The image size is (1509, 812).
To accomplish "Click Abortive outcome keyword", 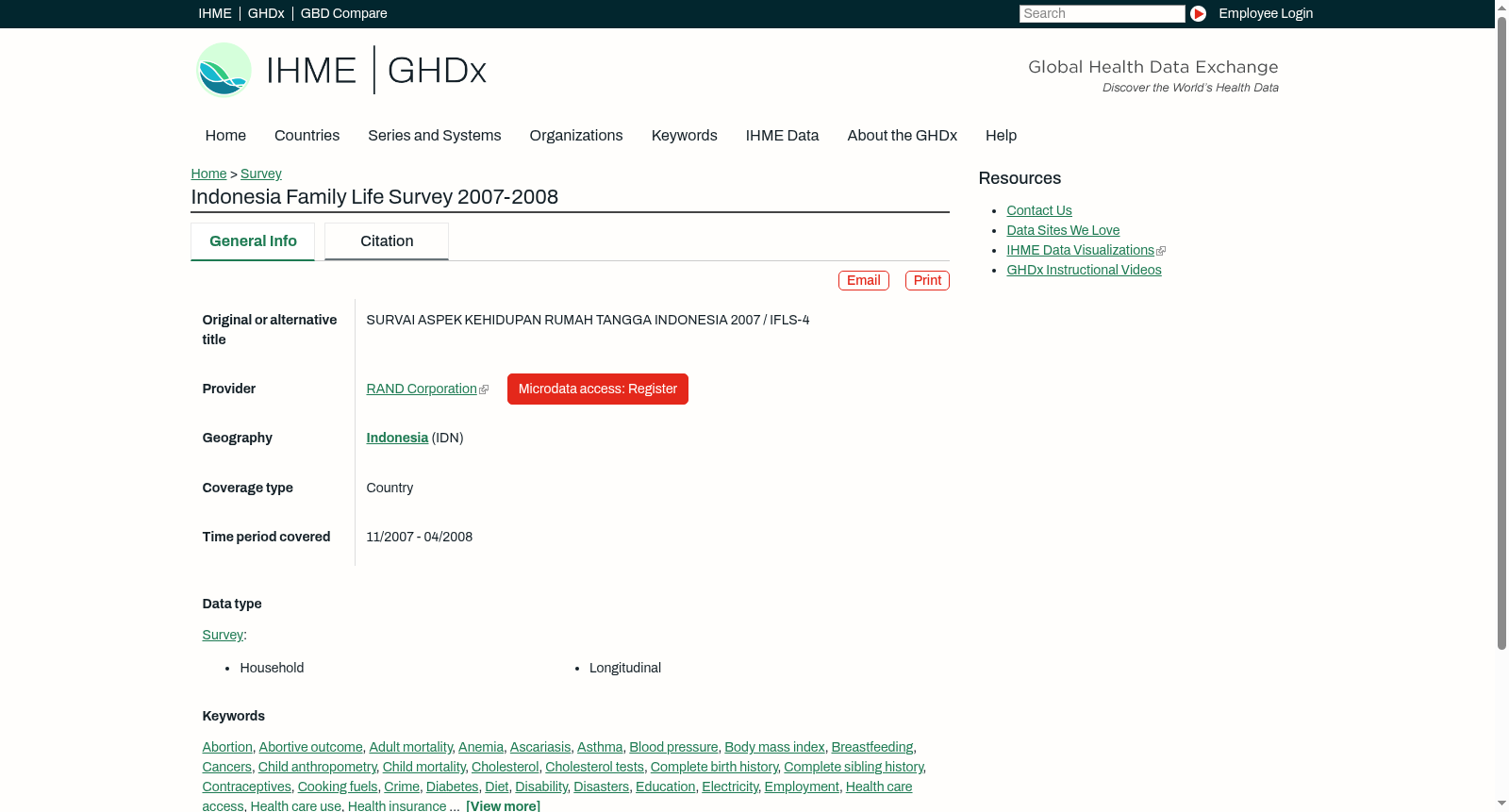I will (x=310, y=747).
